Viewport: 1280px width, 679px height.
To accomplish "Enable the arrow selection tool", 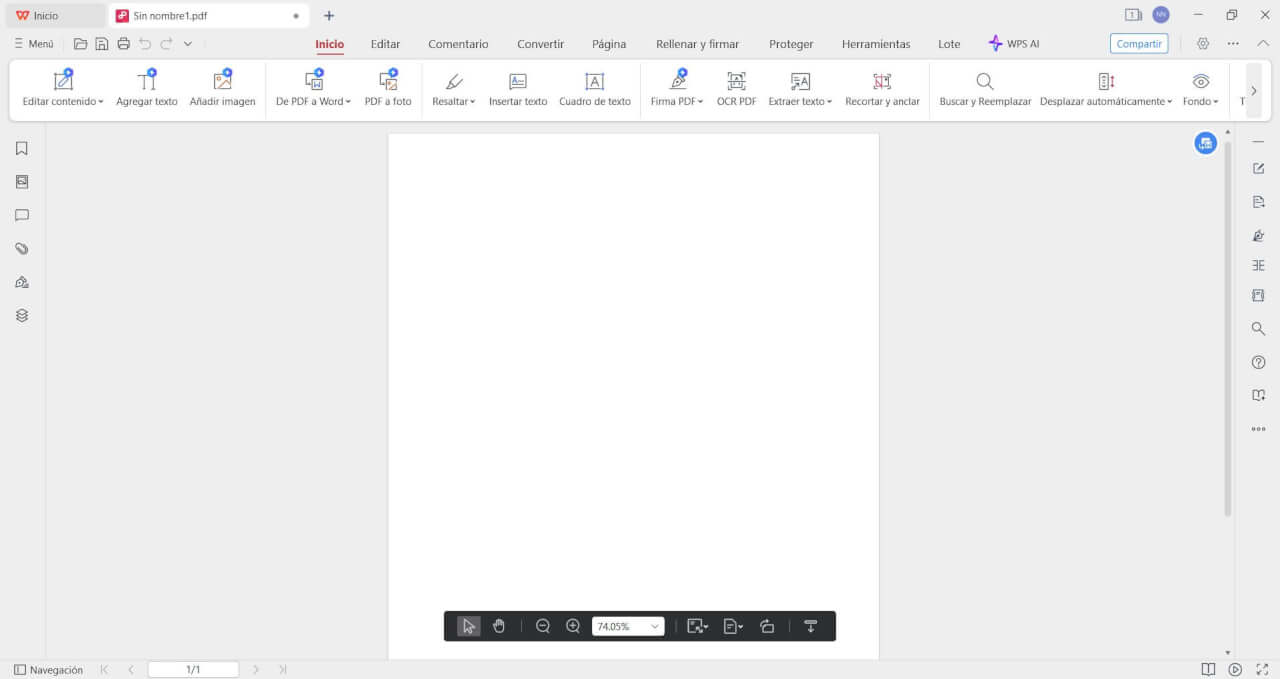I will 469,626.
